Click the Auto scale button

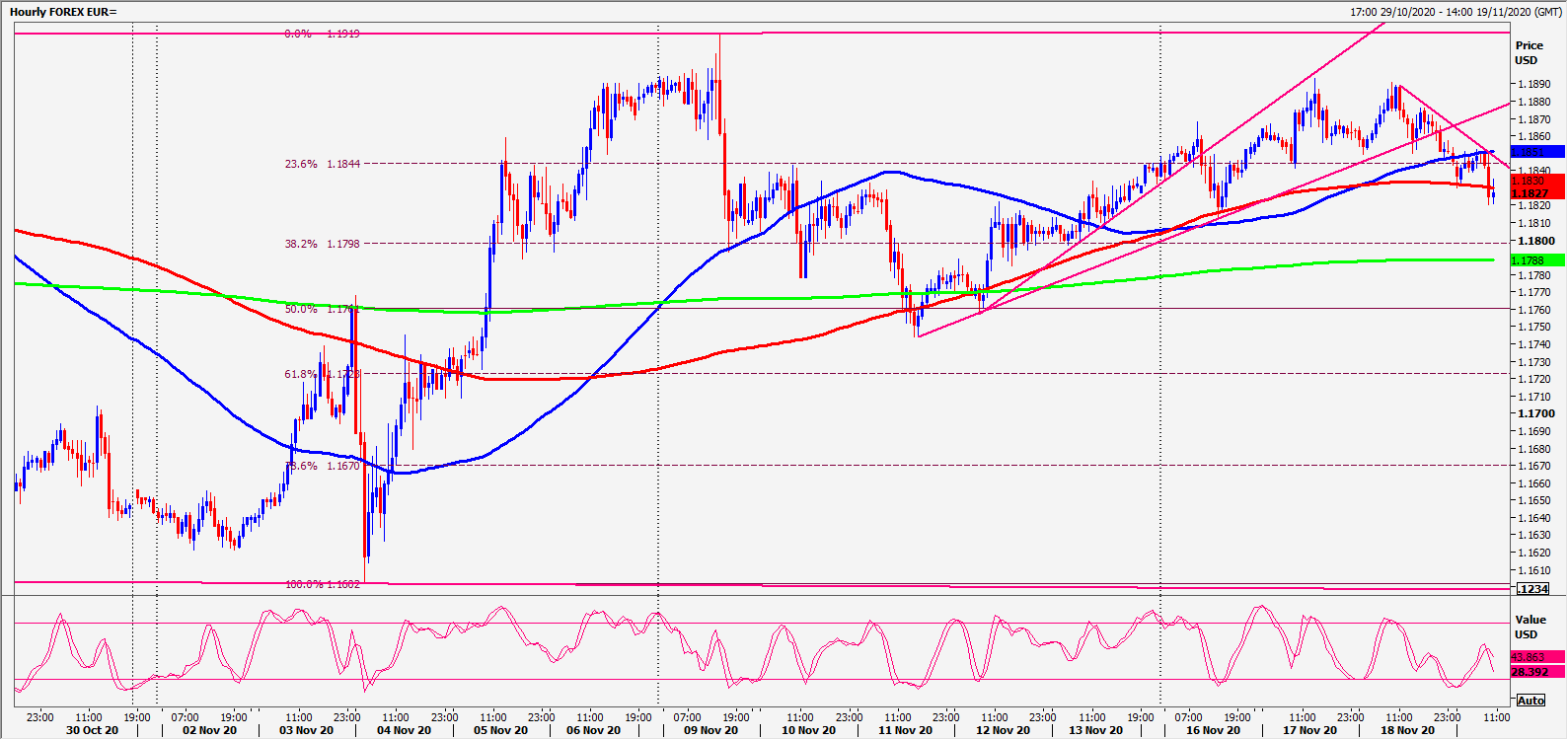1531,701
